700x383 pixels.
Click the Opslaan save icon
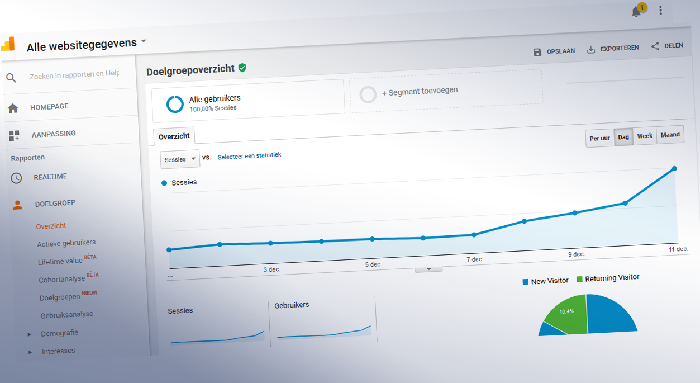click(x=538, y=52)
